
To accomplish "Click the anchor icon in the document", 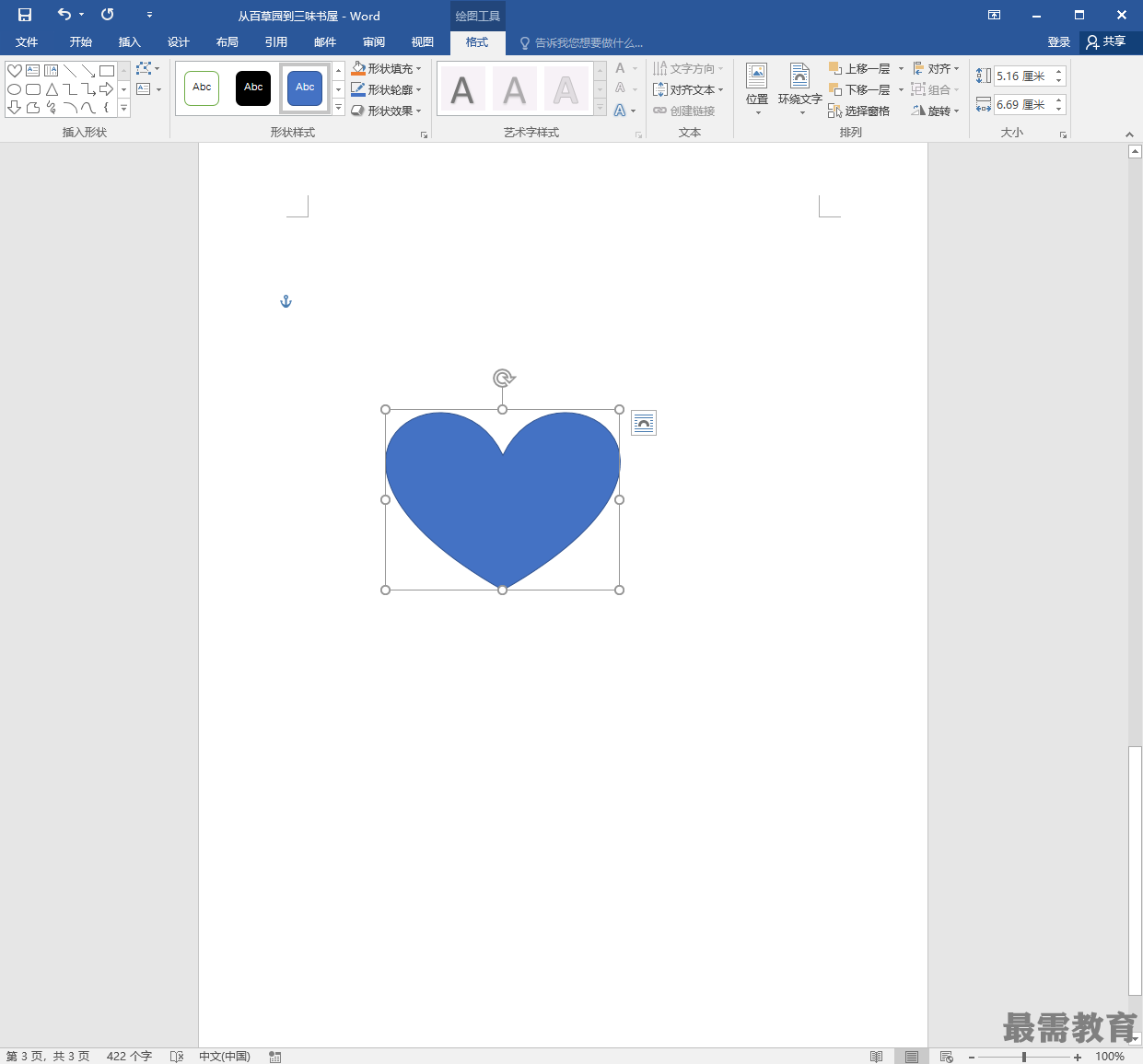I will [286, 301].
